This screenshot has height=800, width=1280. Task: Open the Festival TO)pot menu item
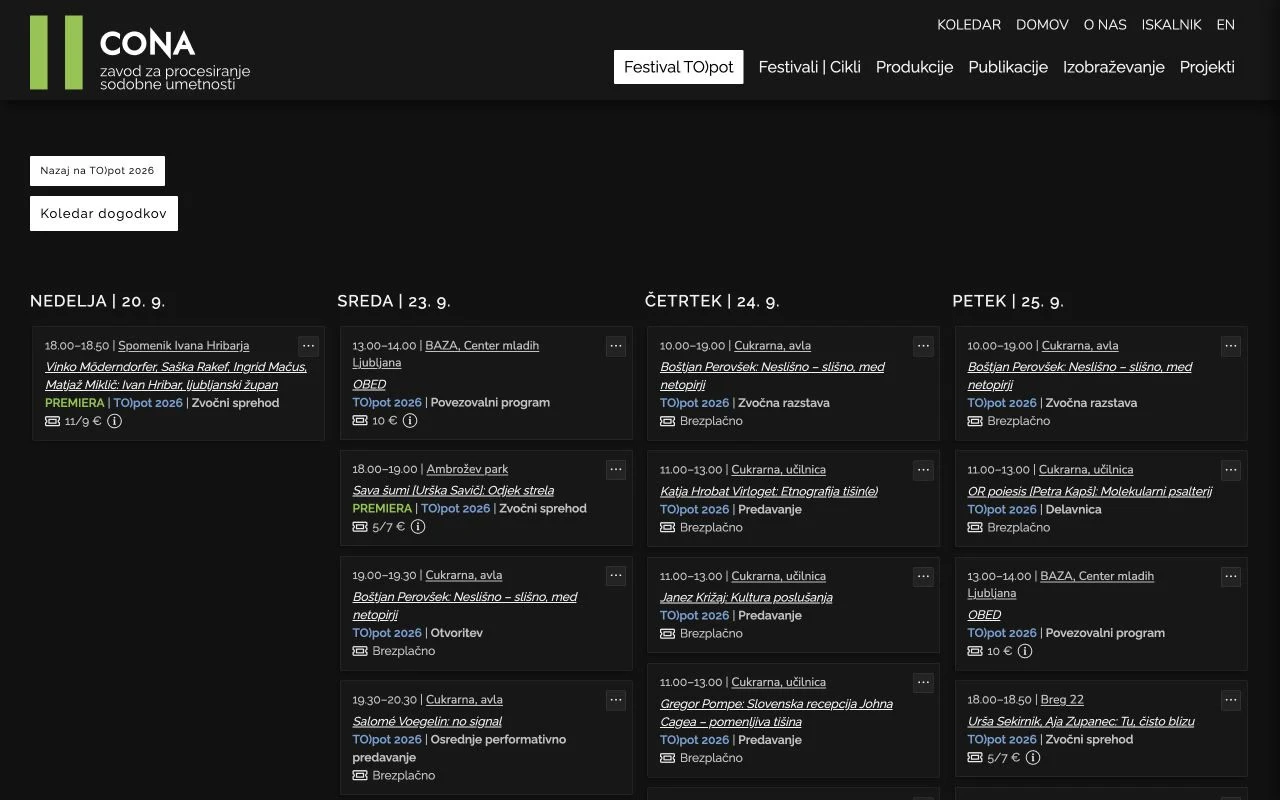point(679,67)
